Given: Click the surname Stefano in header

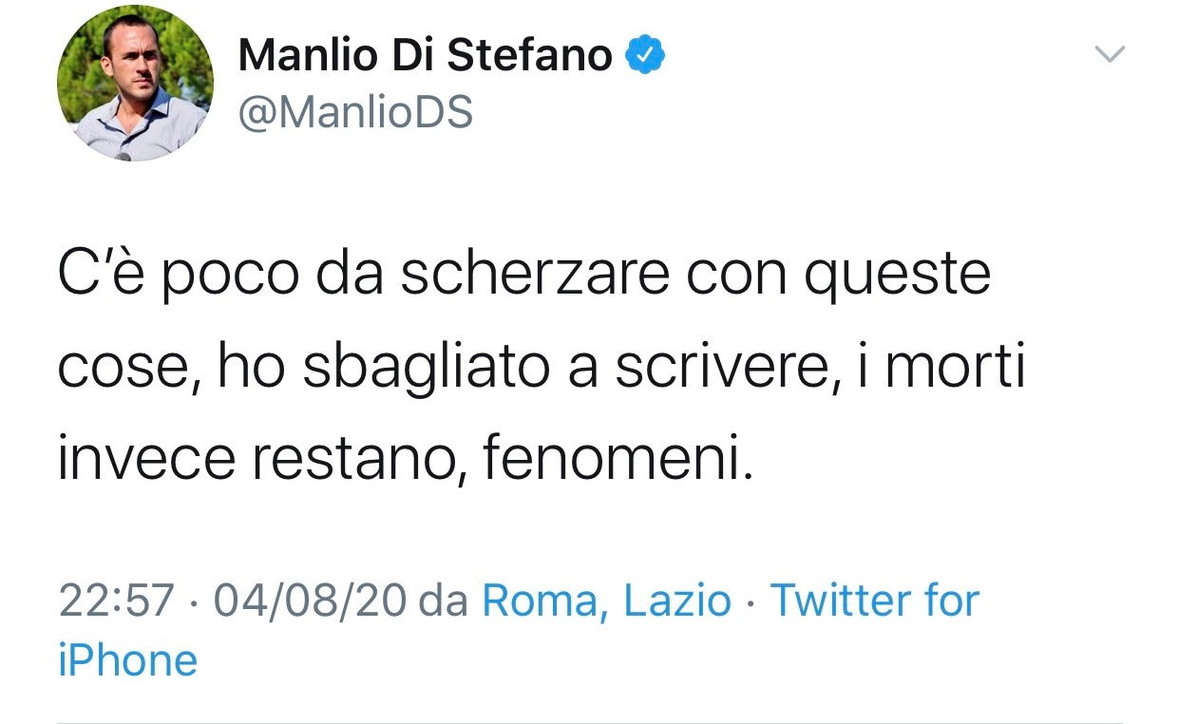Looking at the screenshot, I should tap(529, 55).
